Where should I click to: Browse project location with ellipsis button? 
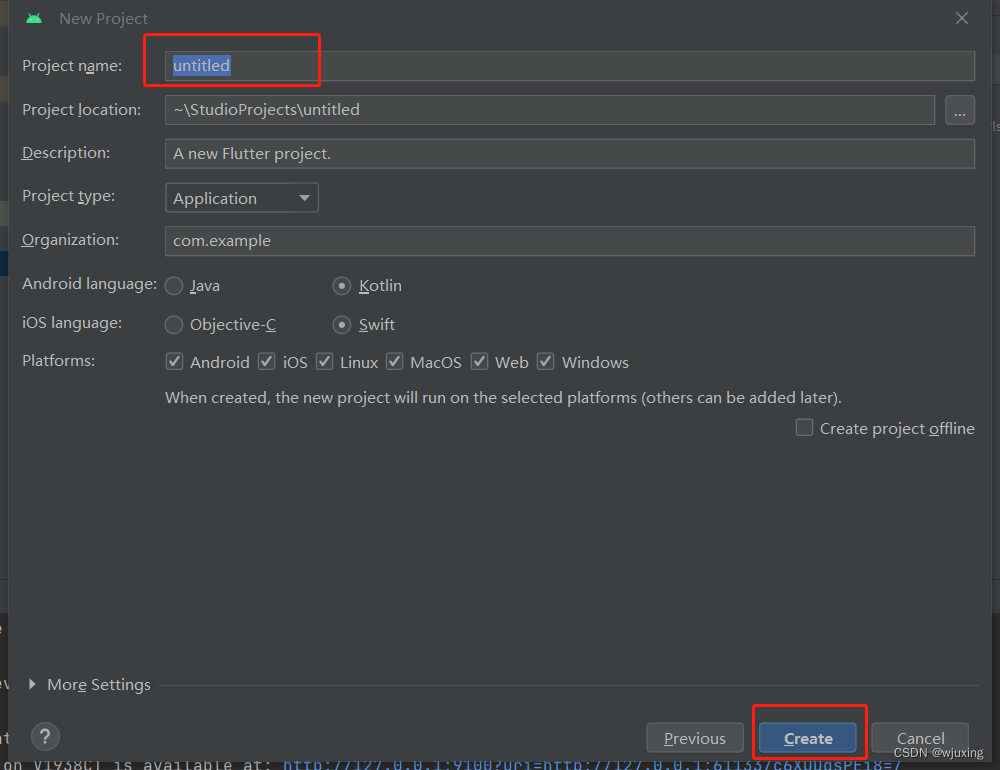(x=959, y=110)
